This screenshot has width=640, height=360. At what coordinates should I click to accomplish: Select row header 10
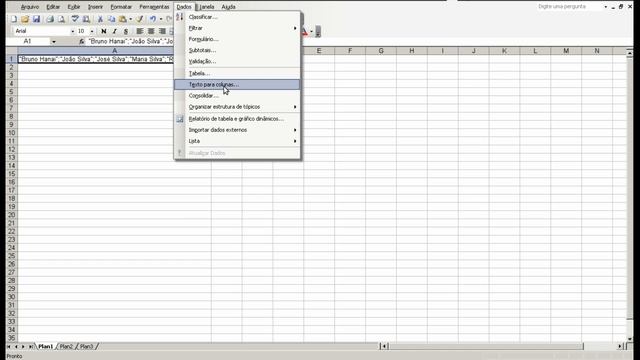click(11, 133)
